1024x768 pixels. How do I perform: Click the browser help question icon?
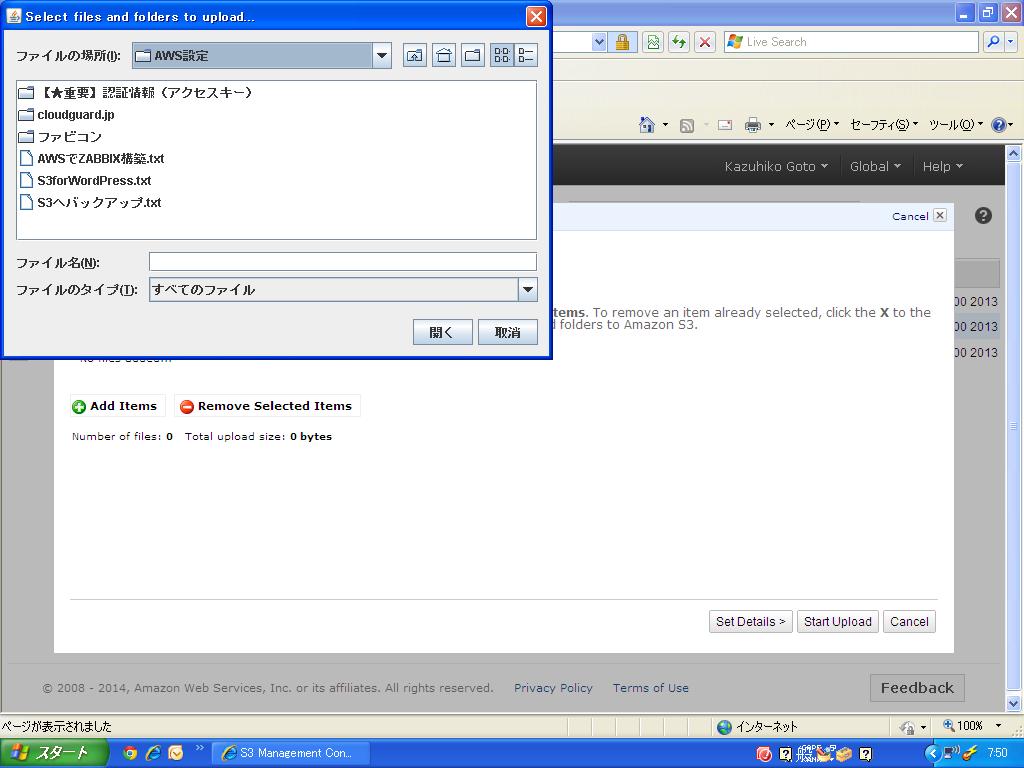[x=999, y=125]
